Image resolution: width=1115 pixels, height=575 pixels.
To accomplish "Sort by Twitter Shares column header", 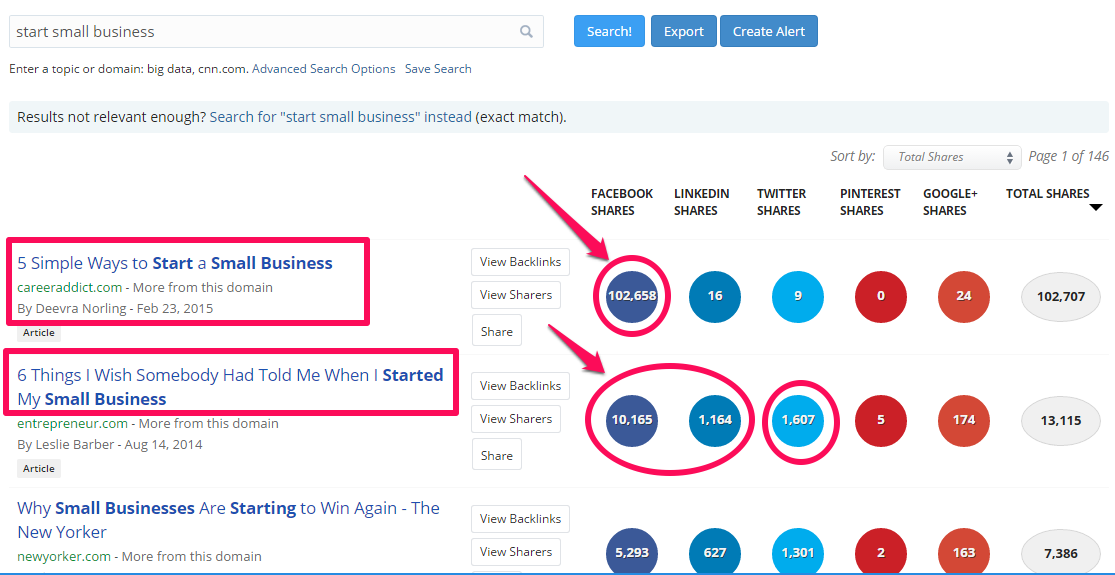I will (781, 202).
